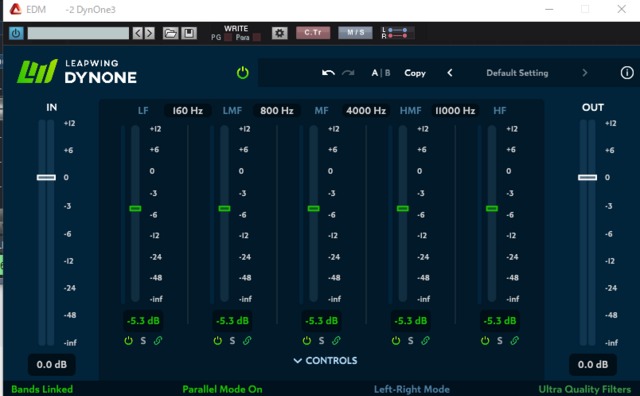The image size is (640, 396).
Task: Toggle the MF band power button
Action: 307,340
